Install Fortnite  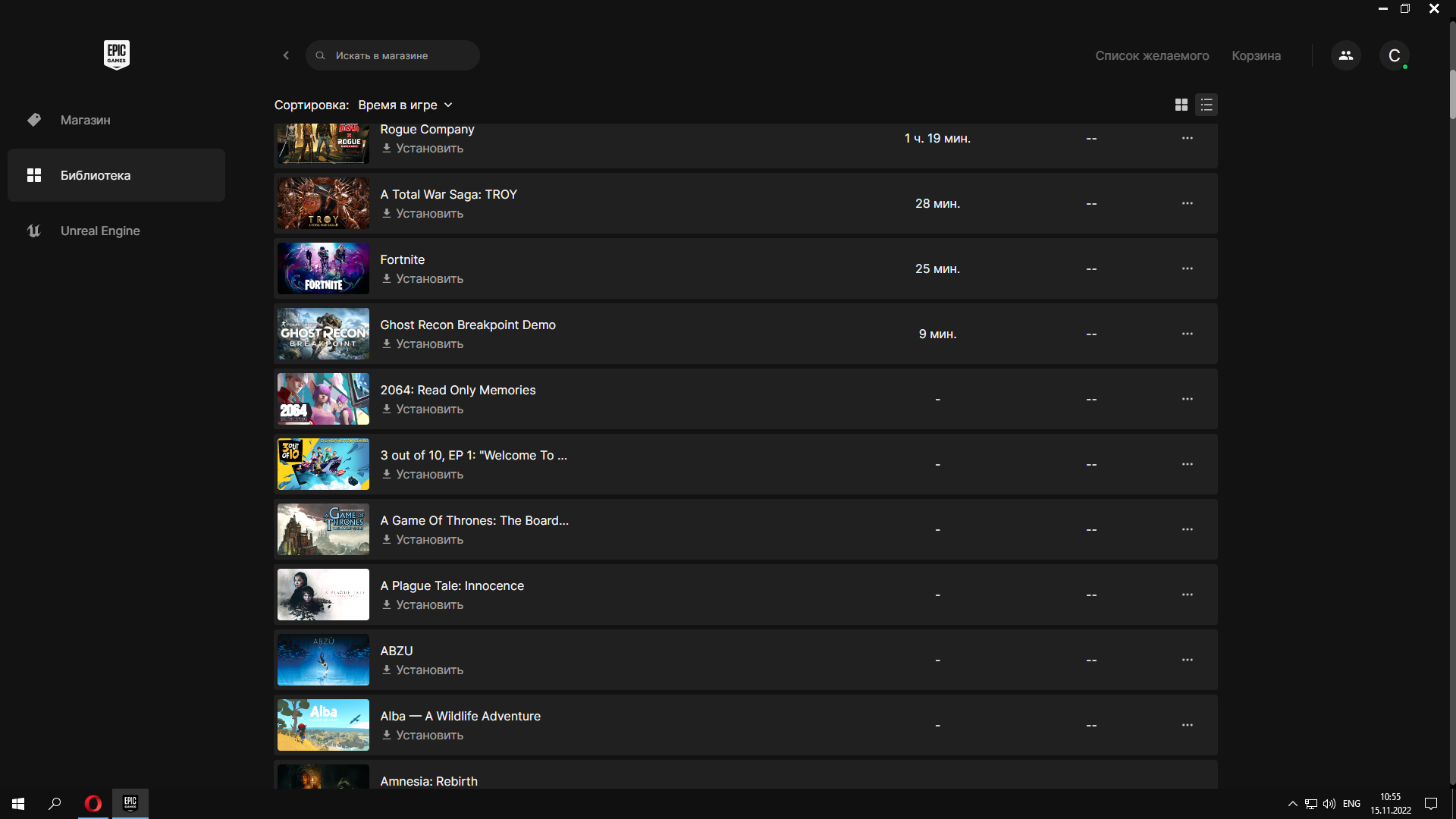[x=422, y=279]
